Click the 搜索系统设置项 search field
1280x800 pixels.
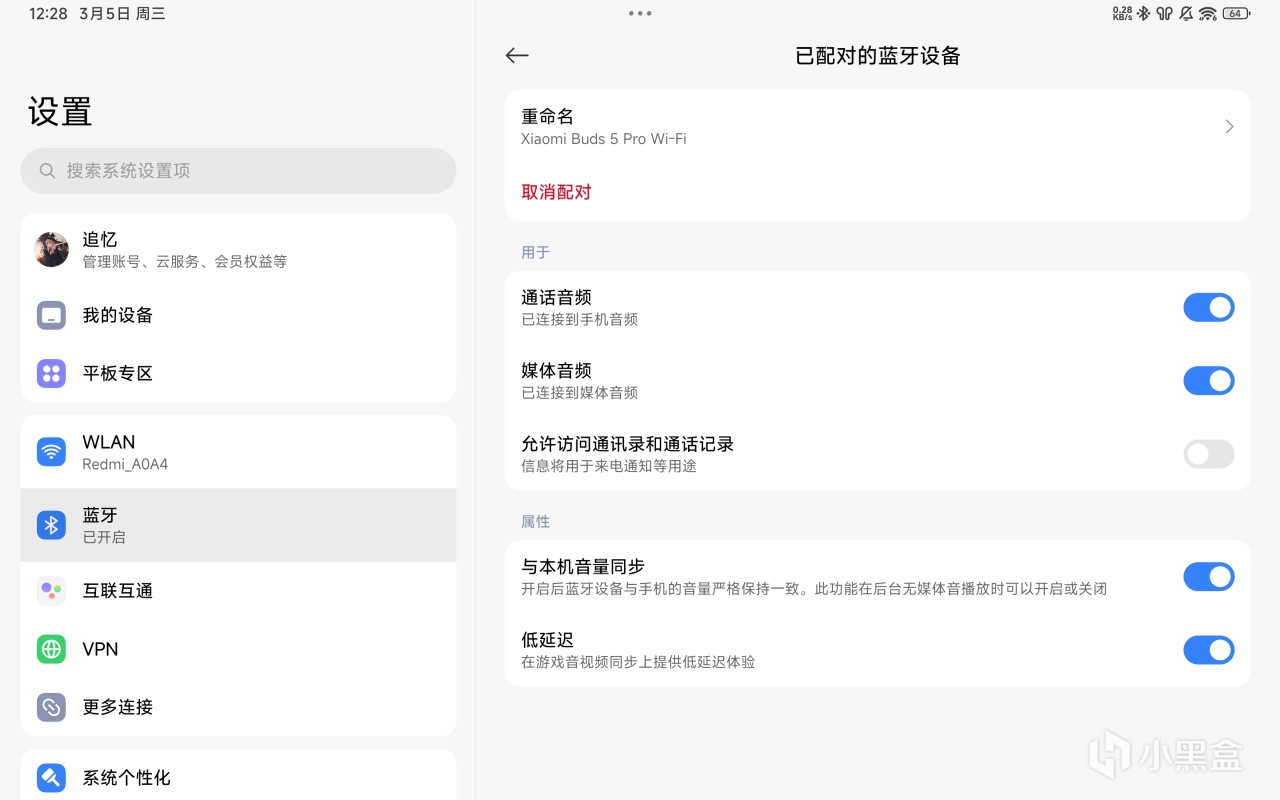[x=238, y=171]
